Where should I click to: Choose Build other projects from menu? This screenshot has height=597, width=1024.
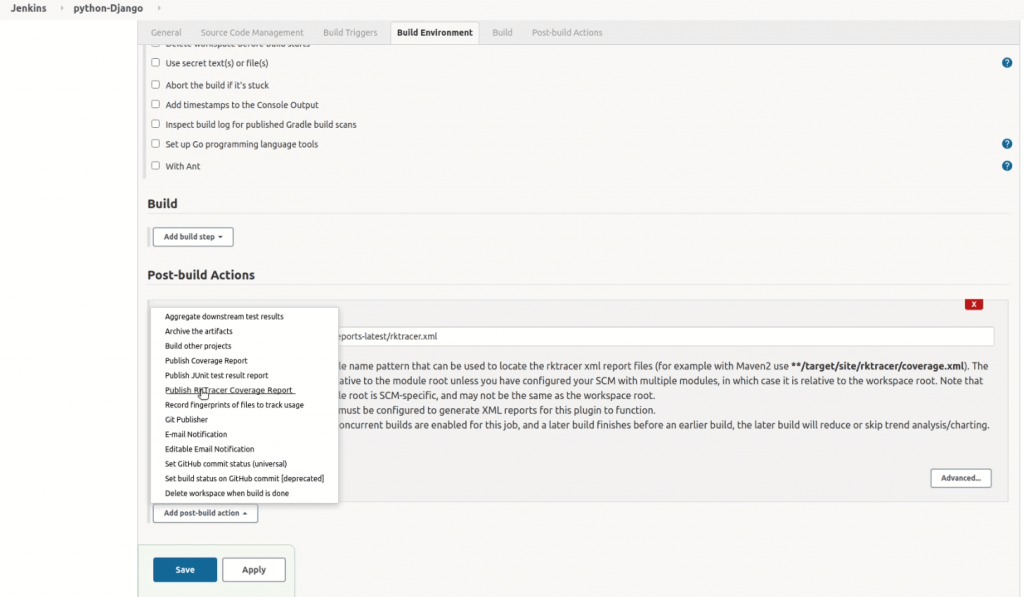pyautogui.click(x=198, y=346)
